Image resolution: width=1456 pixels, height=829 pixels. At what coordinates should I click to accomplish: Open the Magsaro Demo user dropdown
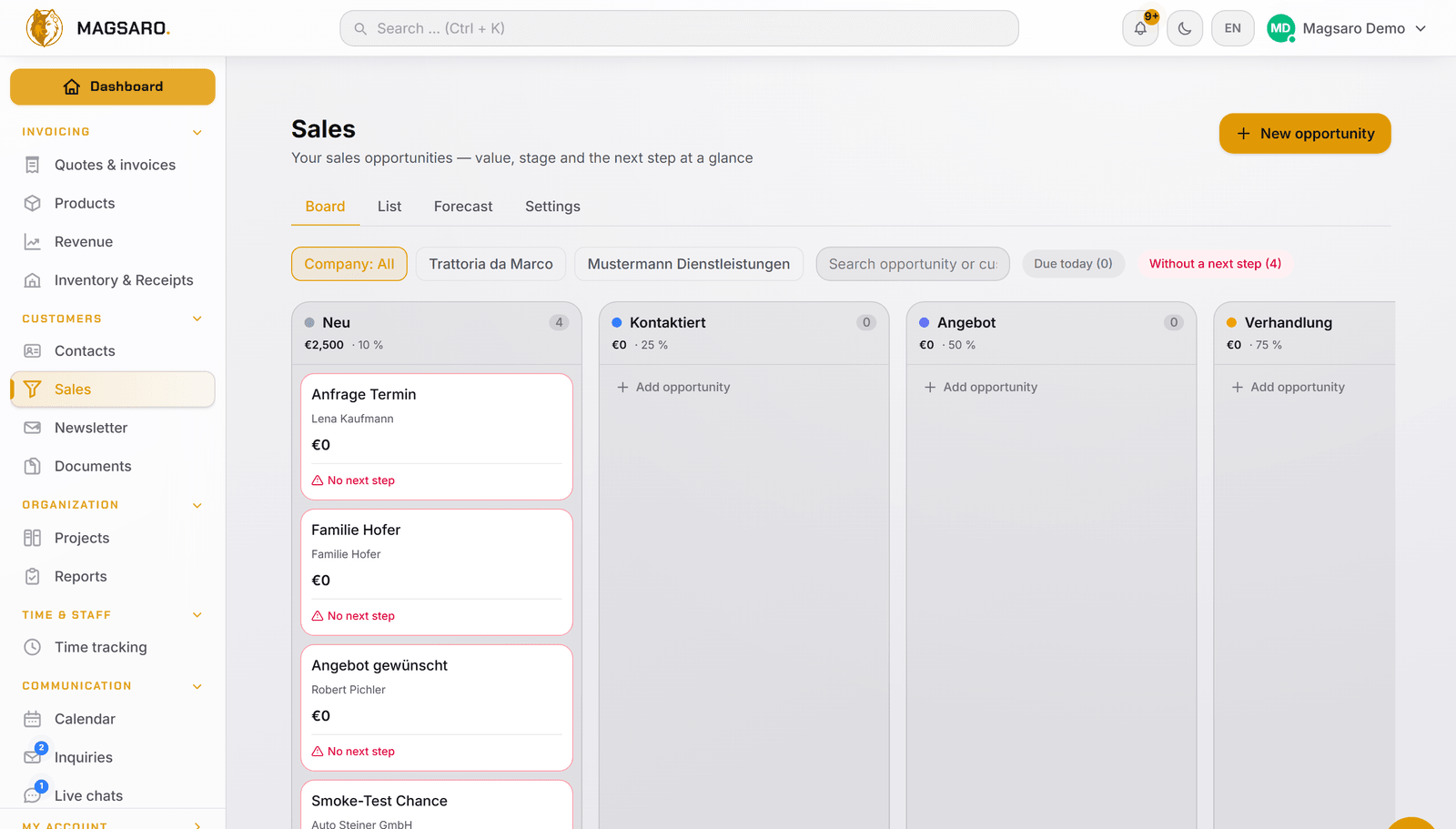point(1347,28)
